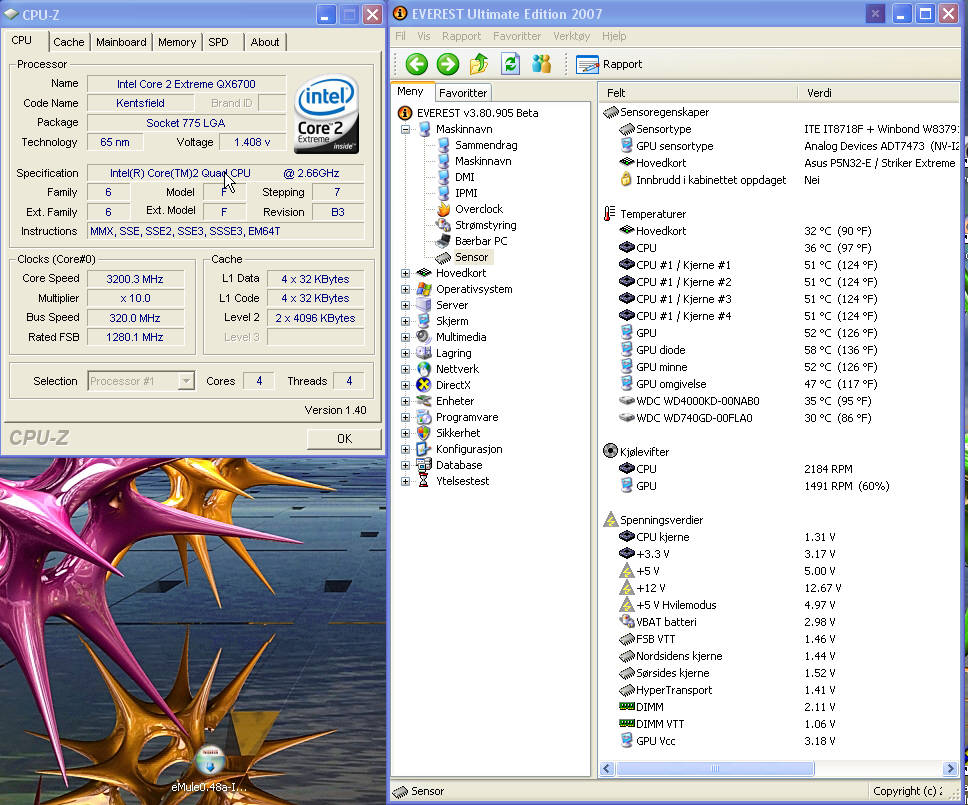The image size is (968, 805).
Task: Click the Nettverk globe icon in tree
Action: (x=424, y=369)
